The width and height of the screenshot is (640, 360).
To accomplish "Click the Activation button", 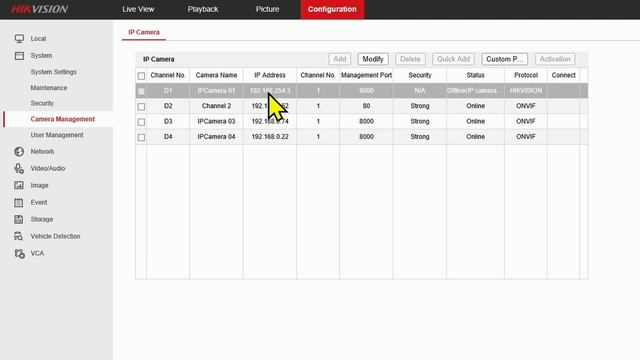I will click(555, 59).
